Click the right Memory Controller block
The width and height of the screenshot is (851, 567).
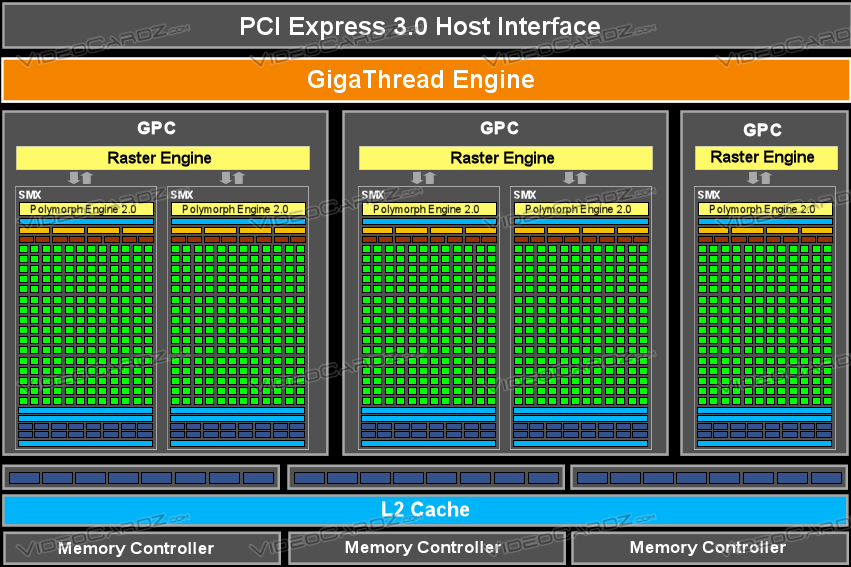pyautogui.click(x=709, y=548)
